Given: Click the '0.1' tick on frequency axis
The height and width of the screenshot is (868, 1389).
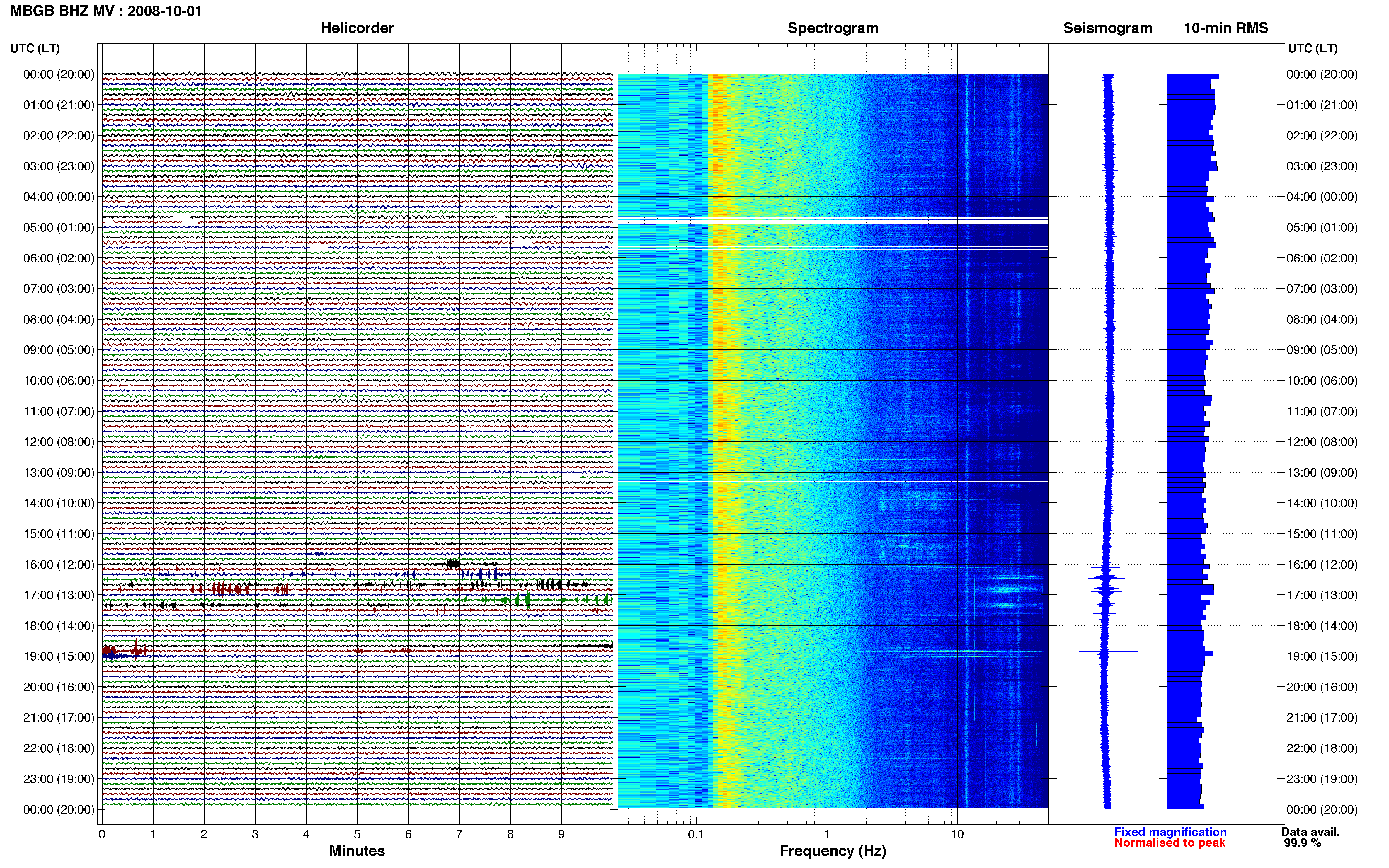Looking at the screenshot, I should coord(696,834).
